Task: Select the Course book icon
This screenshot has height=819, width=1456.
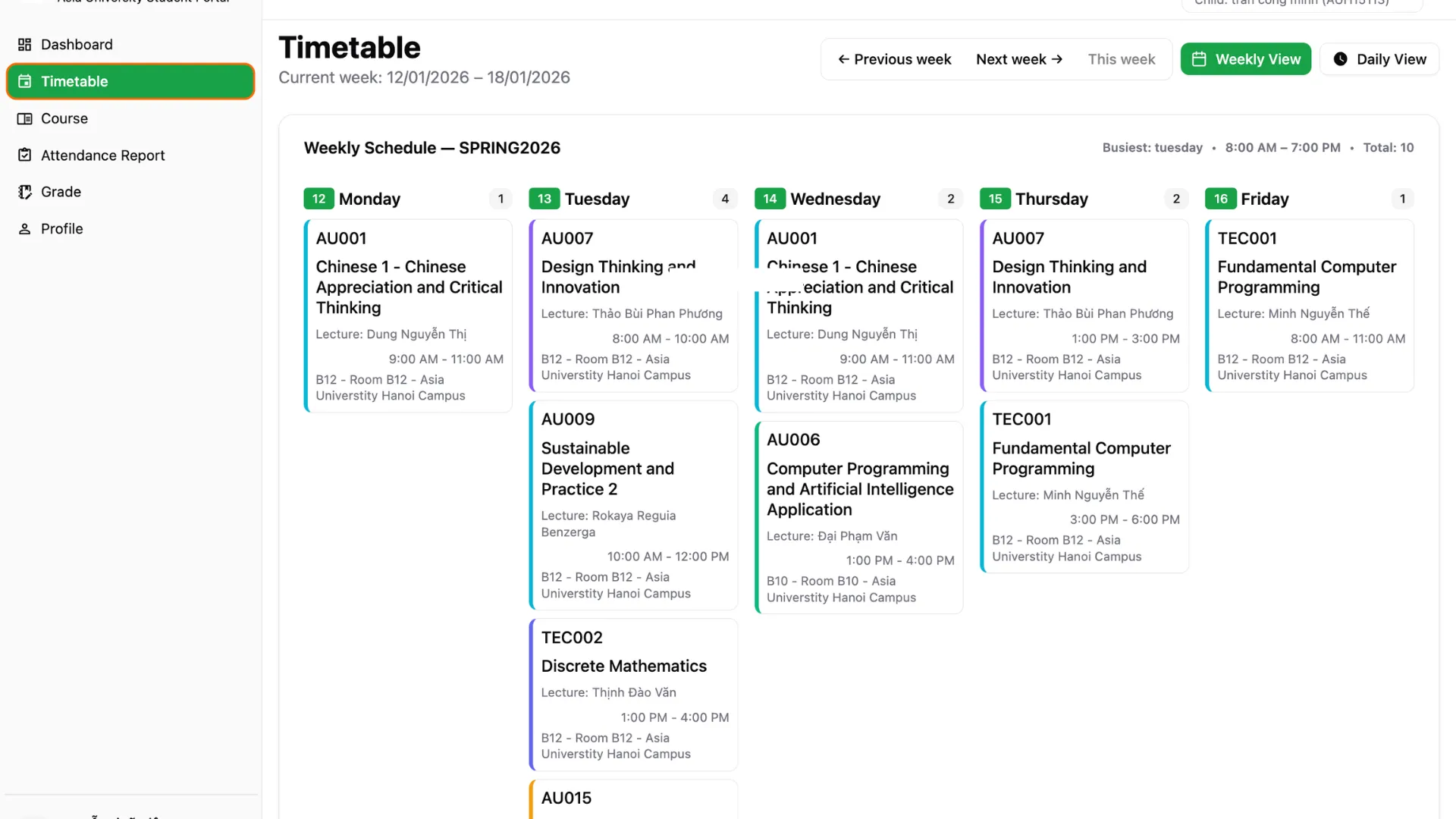Action: 24,118
